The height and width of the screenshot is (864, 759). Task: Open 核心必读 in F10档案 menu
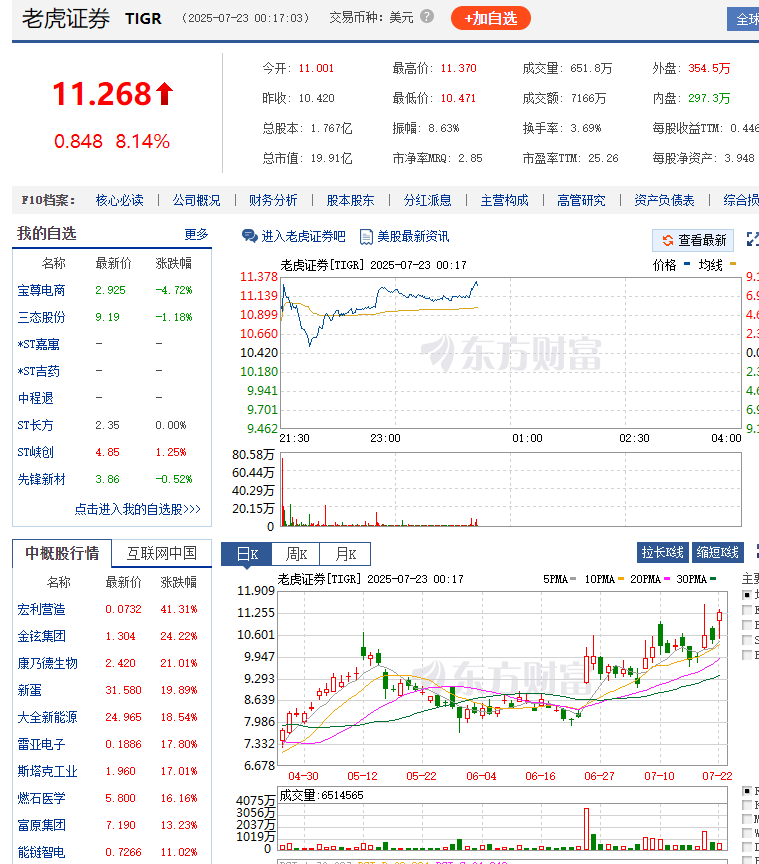(120, 200)
